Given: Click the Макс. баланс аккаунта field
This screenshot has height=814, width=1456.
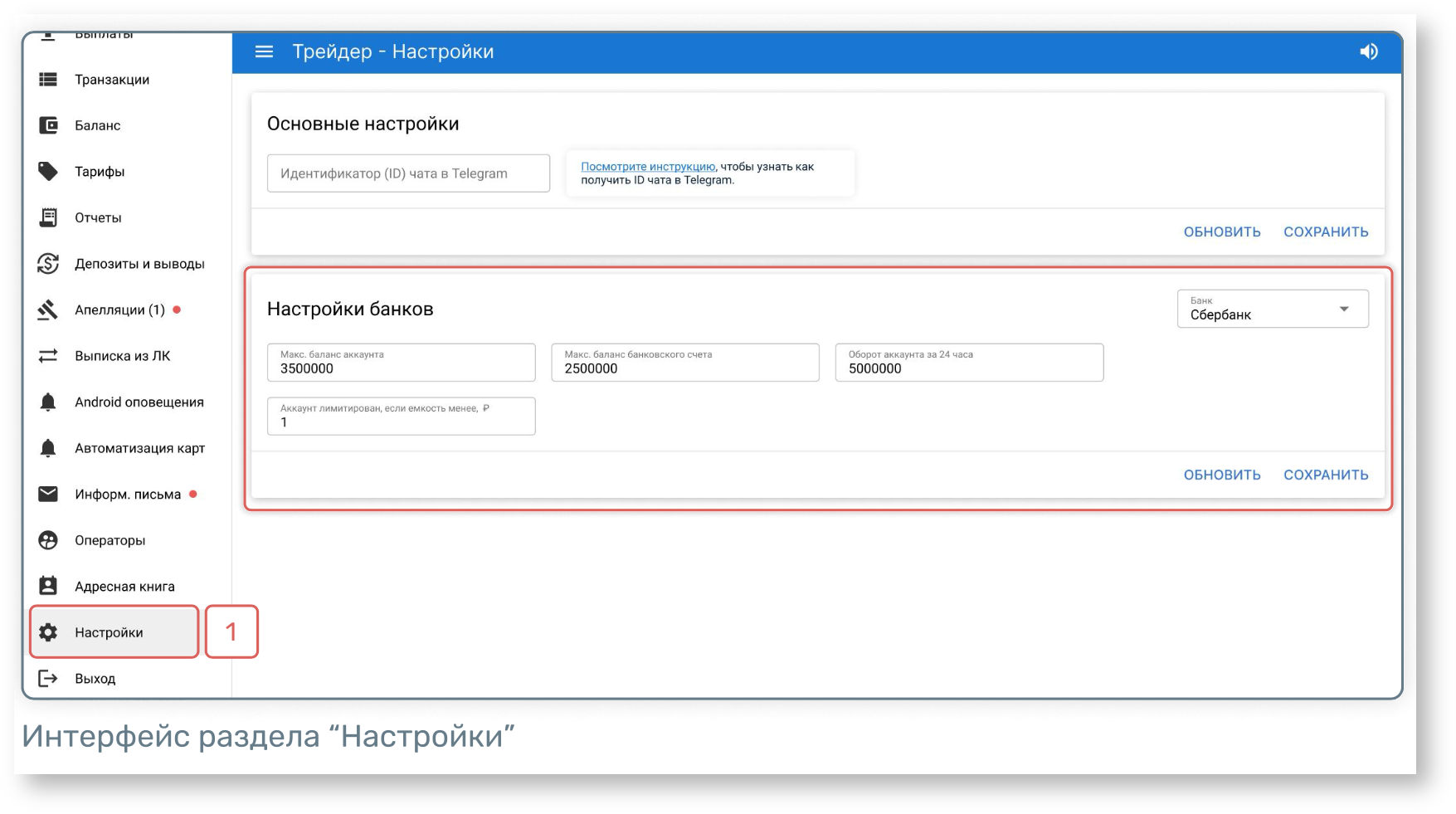Looking at the screenshot, I should [x=401, y=363].
